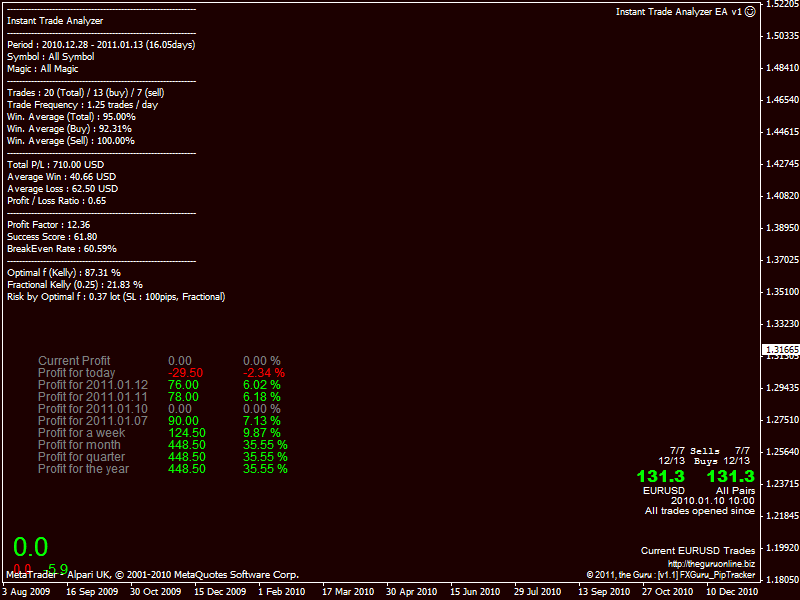Click the 1.52205 level on price scale
The width and height of the screenshot is (800, 600).
[780, 5]
